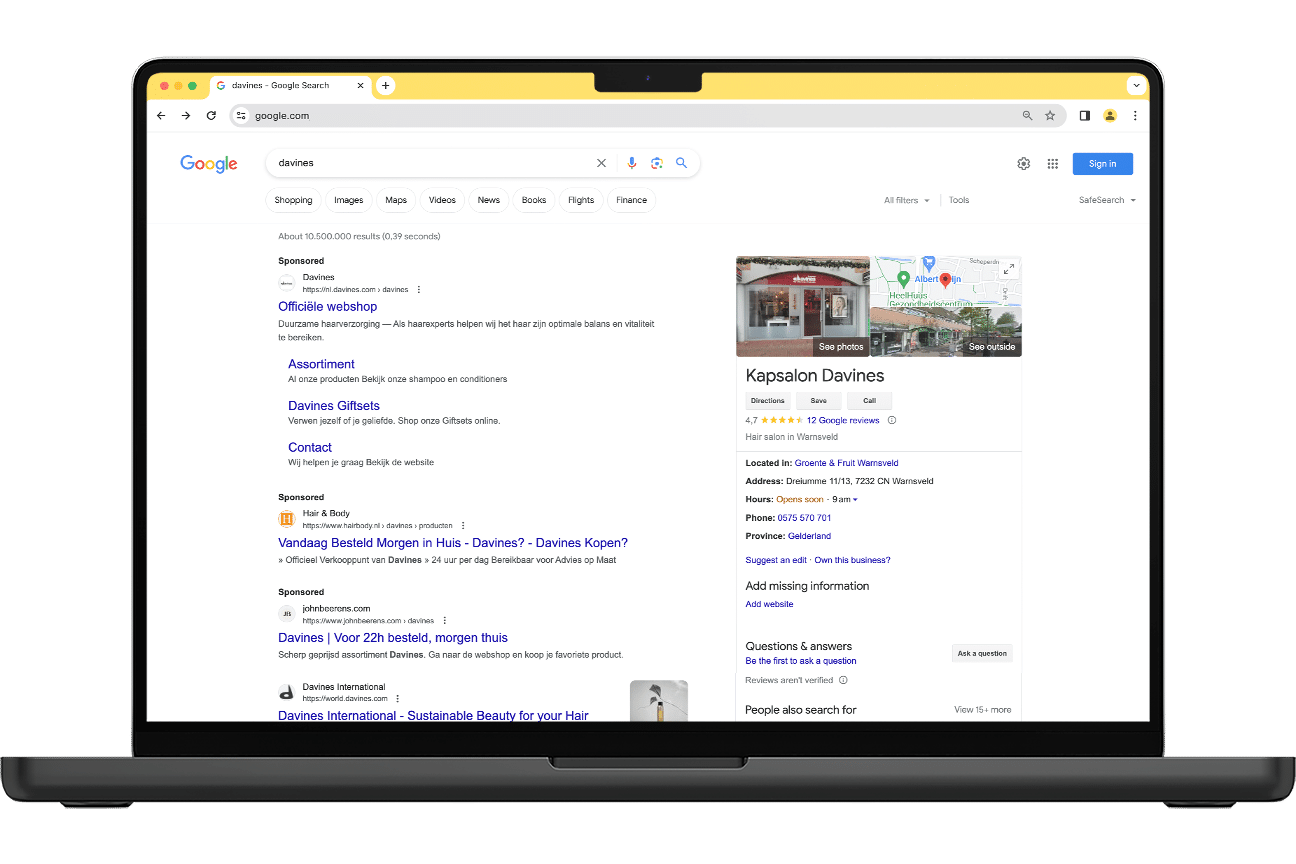Open the 12 Google reviews link

click(x=843, y=421)
